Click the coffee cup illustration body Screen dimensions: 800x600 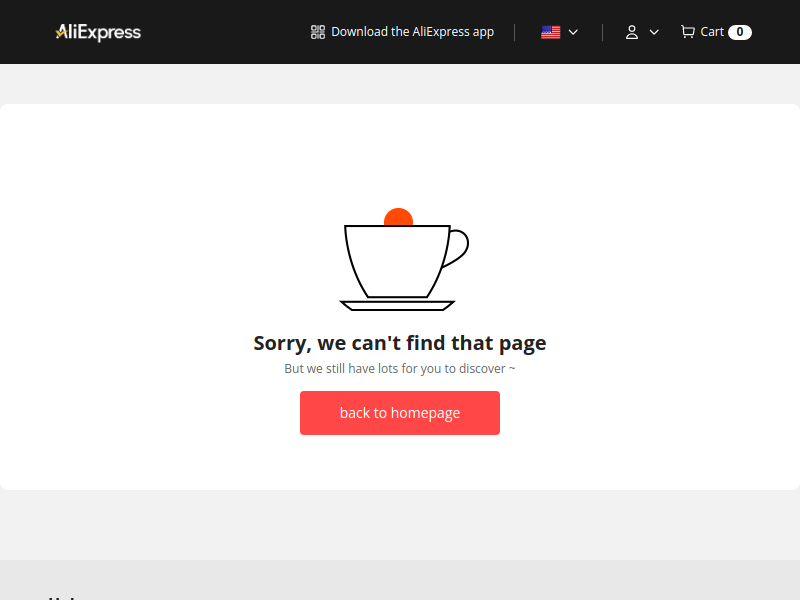pos(397,261)
